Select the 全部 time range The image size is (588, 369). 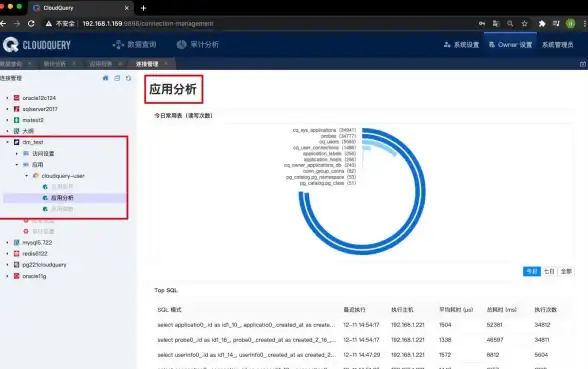566,271
